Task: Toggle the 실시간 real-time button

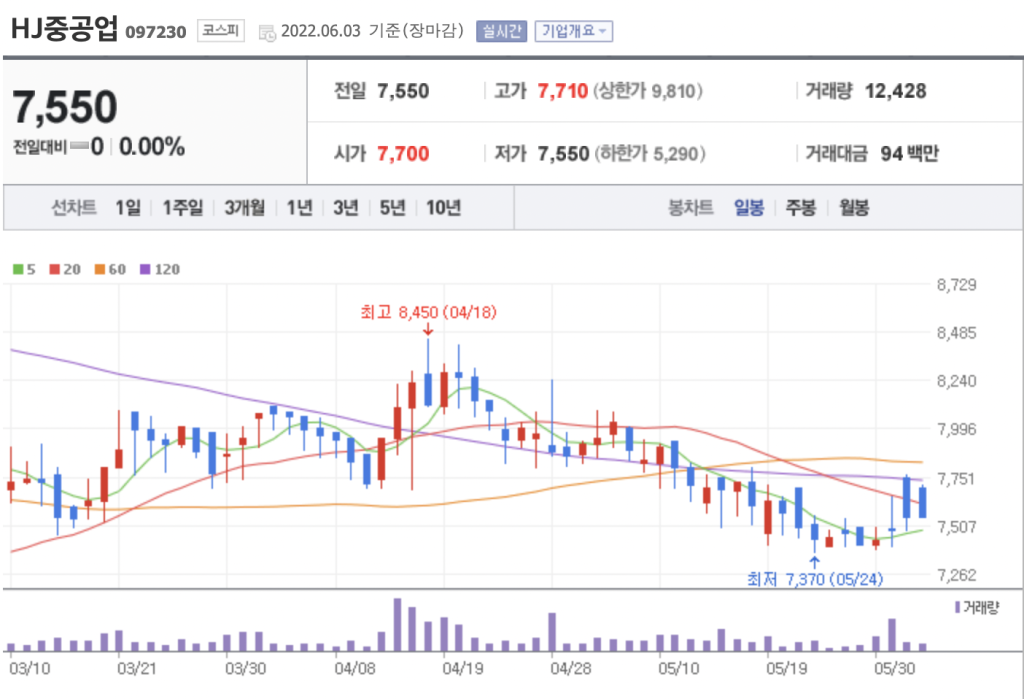Action: pos(501,31)
